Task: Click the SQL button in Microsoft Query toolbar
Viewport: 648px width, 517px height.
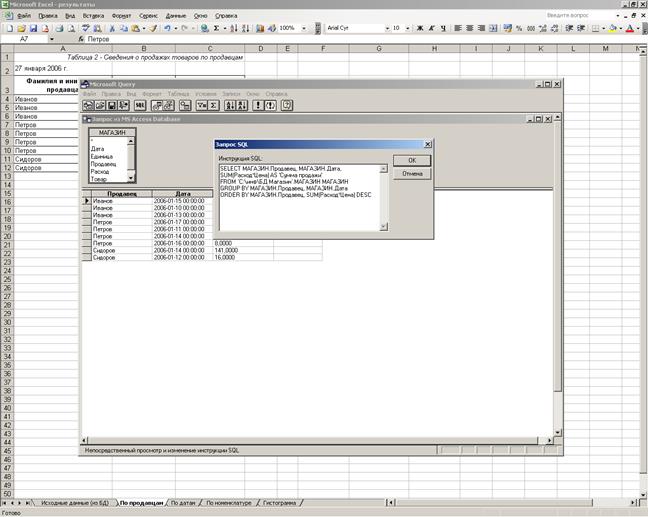Action: tap(140, 105)
